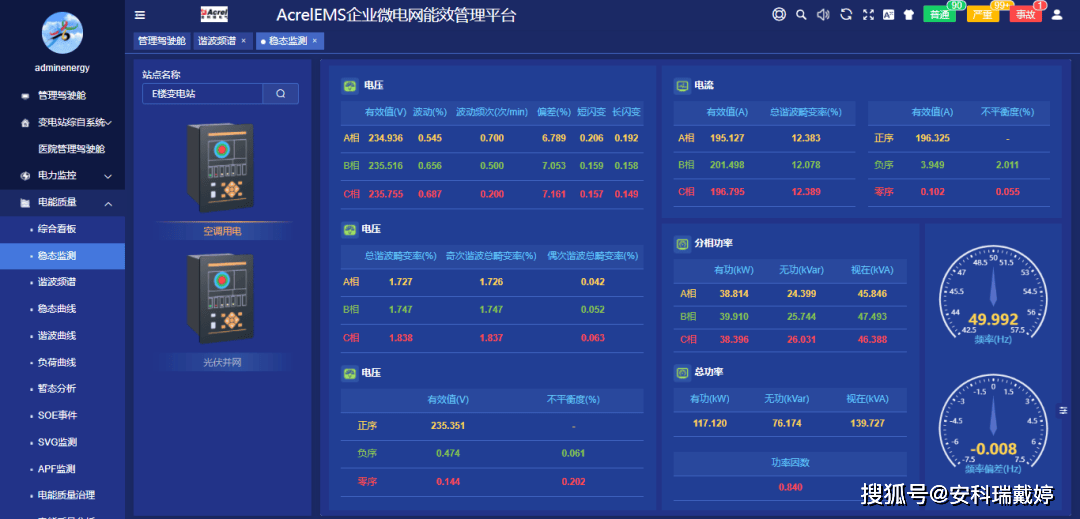Click the magnifier search icon in top toolbar
This screenshot has width=1080, height=519.
(x=801, y=14)
